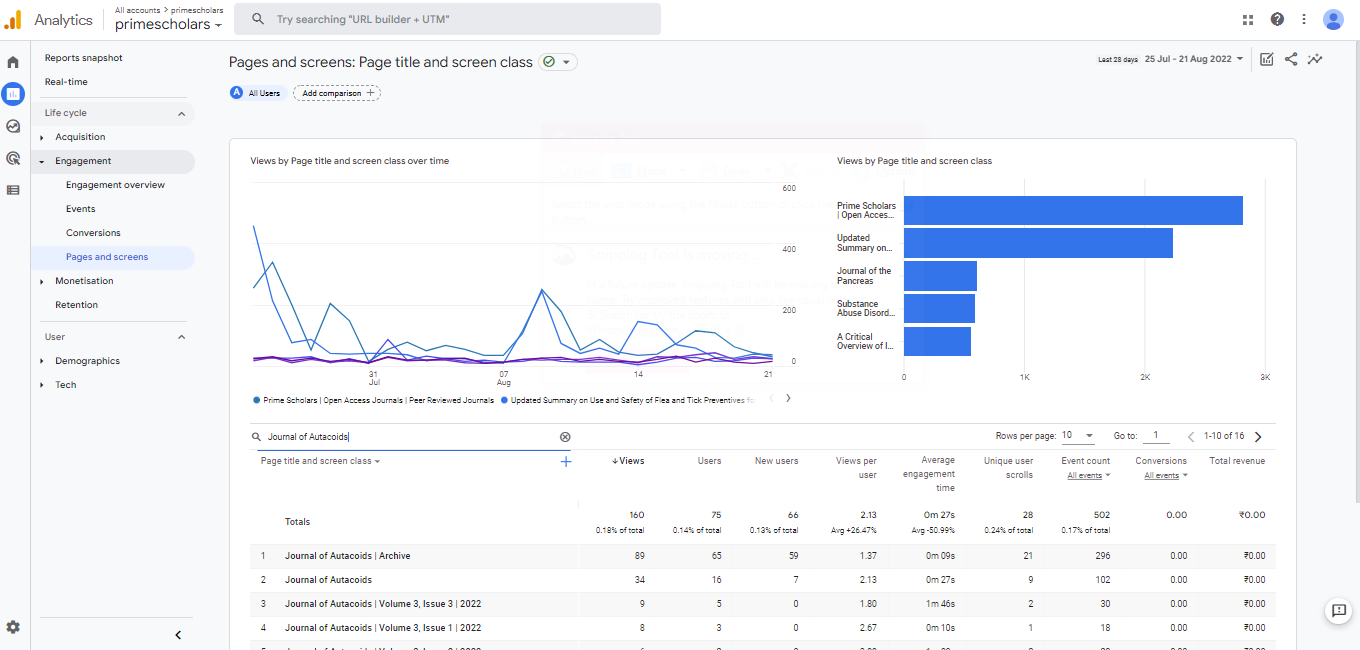Go to next page of table
Screen dimensions: 1360x650
(x=1258, y=437)
